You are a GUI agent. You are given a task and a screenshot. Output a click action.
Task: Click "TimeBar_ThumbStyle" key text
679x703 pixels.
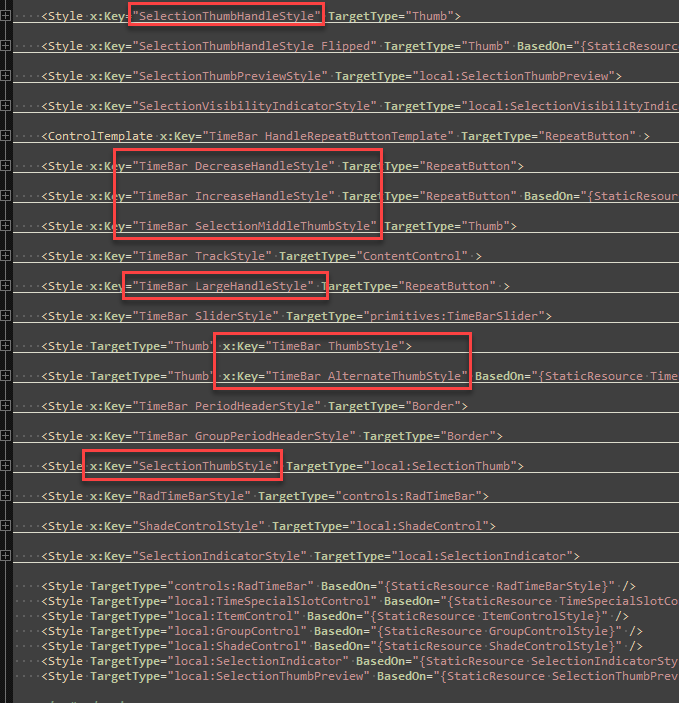tap(335, 347)
